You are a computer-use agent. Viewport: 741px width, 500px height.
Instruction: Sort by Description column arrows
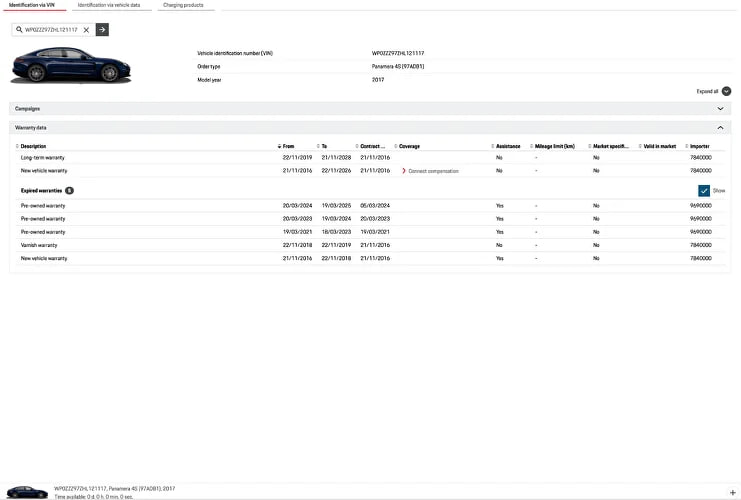point(17,146)
